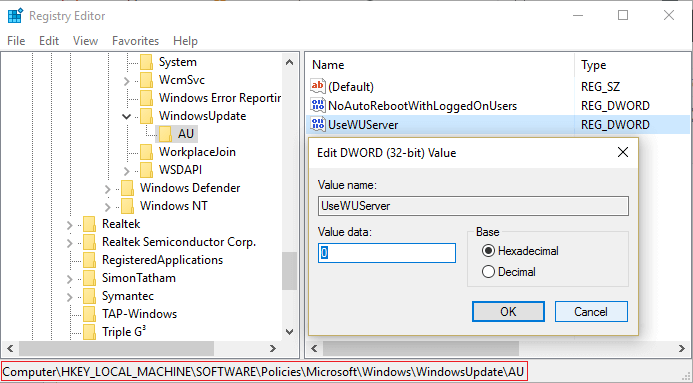Click the Symantec folder icon
693x383 pixels.
tap(90, 296)
